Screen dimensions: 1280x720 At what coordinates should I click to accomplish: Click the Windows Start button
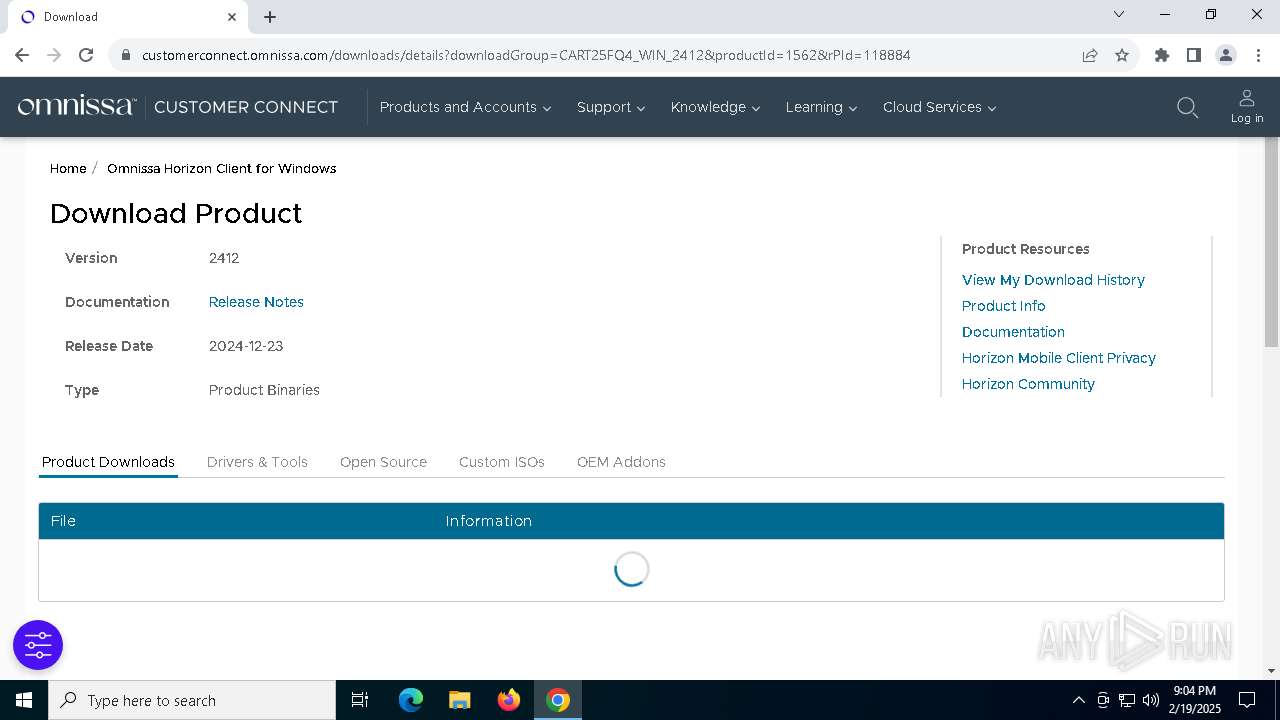24,700
